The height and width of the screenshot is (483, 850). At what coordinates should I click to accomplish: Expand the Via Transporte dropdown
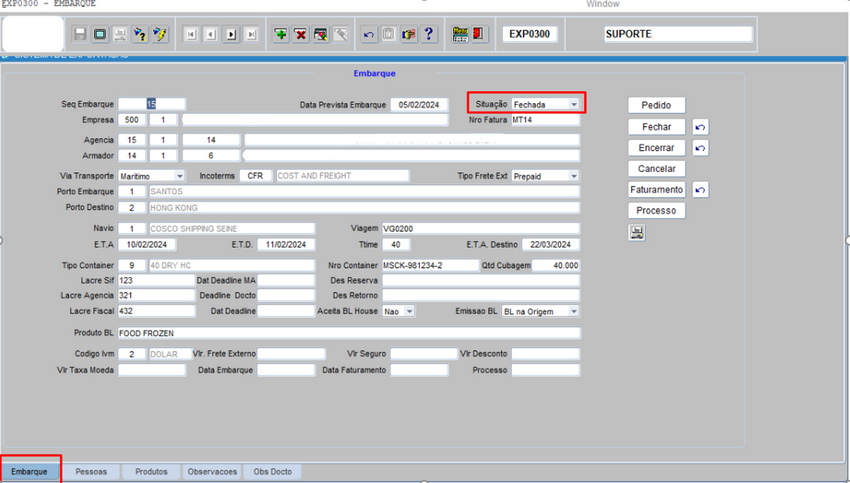coord(179,176)
